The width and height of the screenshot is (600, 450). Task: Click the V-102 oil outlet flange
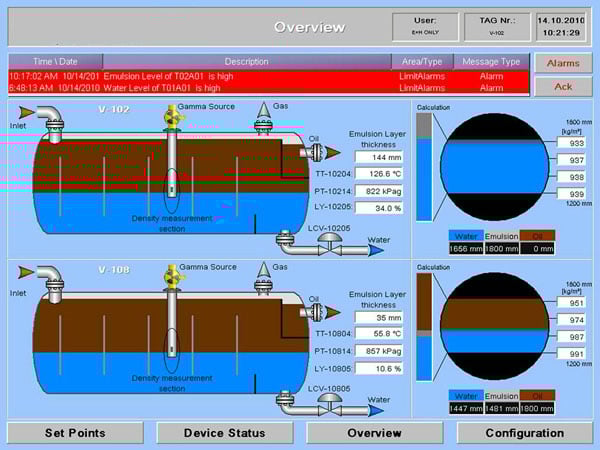tap(318, 152)
